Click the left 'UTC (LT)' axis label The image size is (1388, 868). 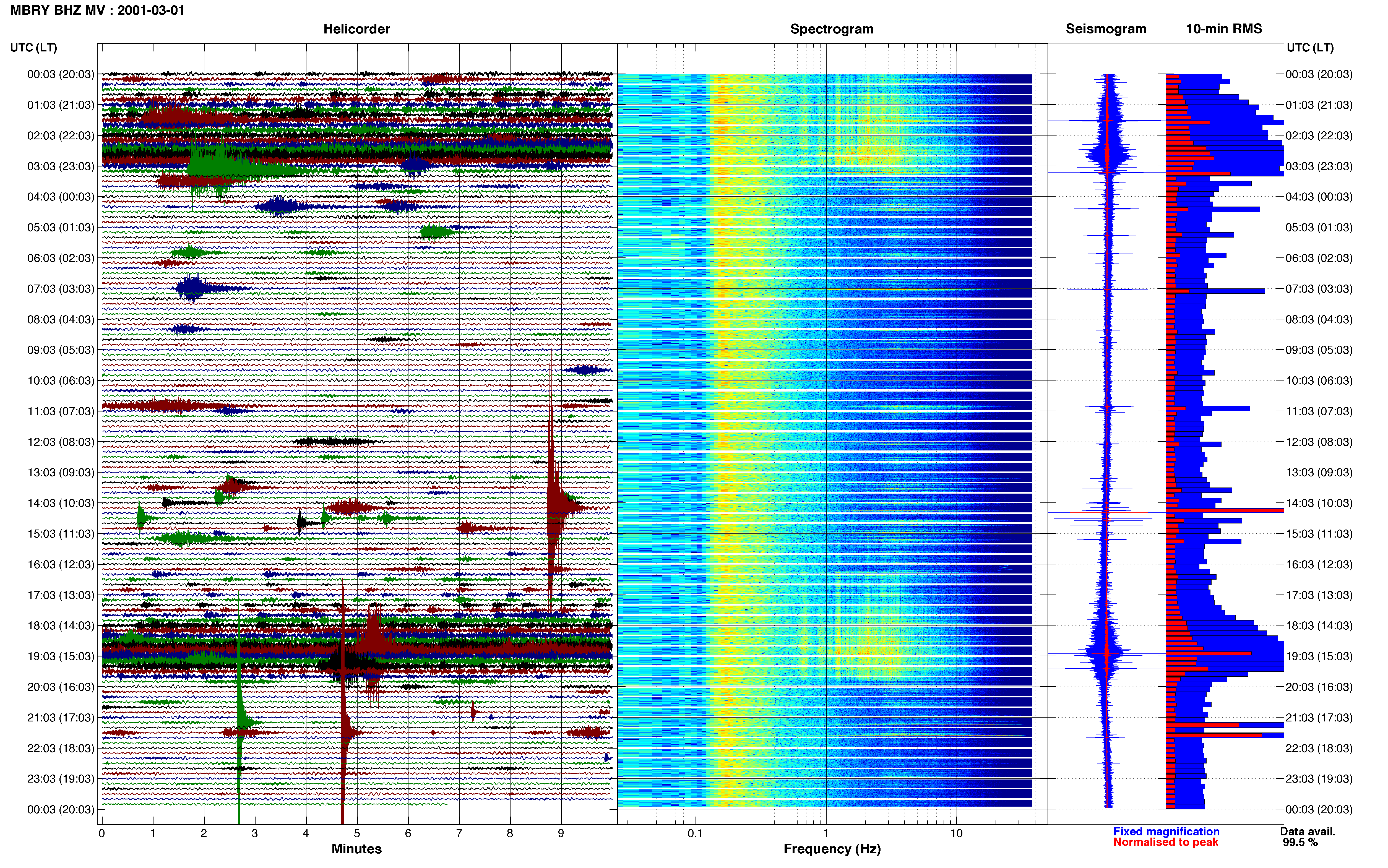33,48
